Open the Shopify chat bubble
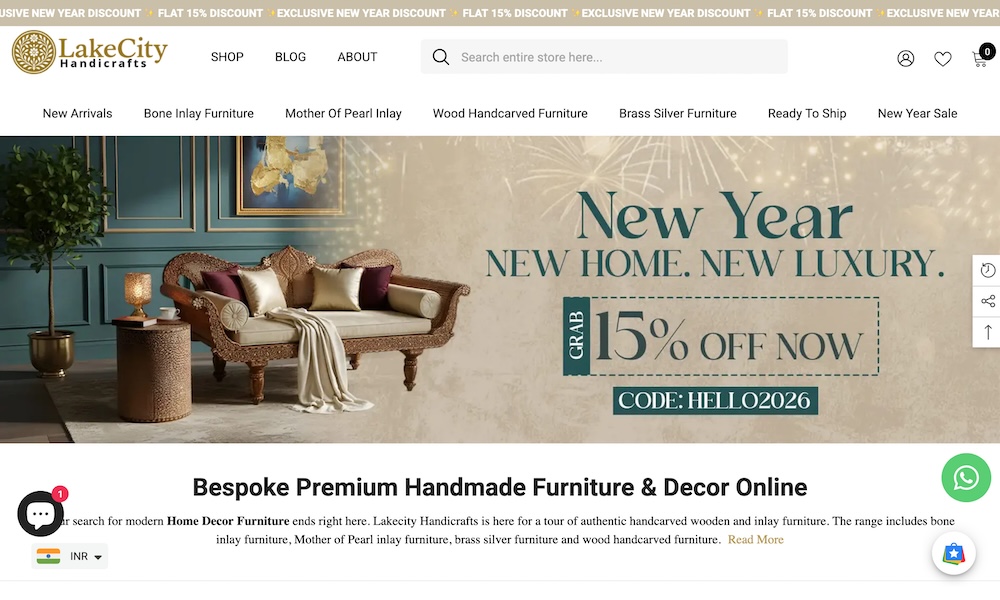This screenshot has width=1000, height=600. (40, 513)
